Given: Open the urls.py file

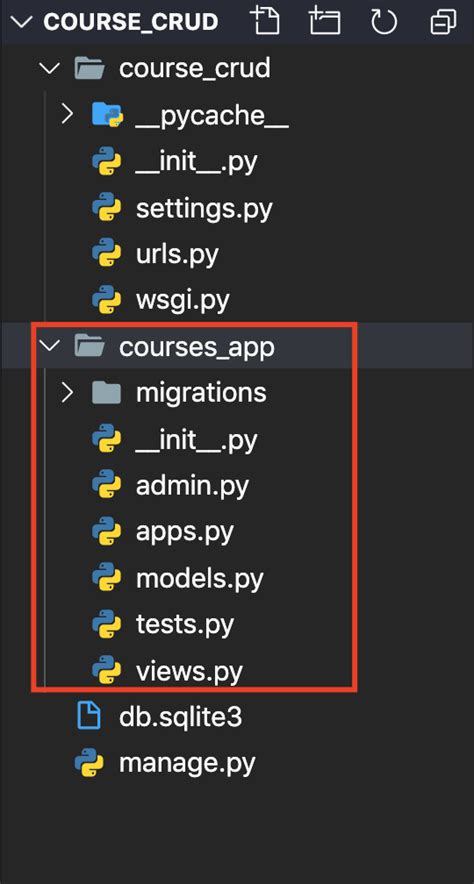Looking at the screenshot, I should (x=177, y=255).
